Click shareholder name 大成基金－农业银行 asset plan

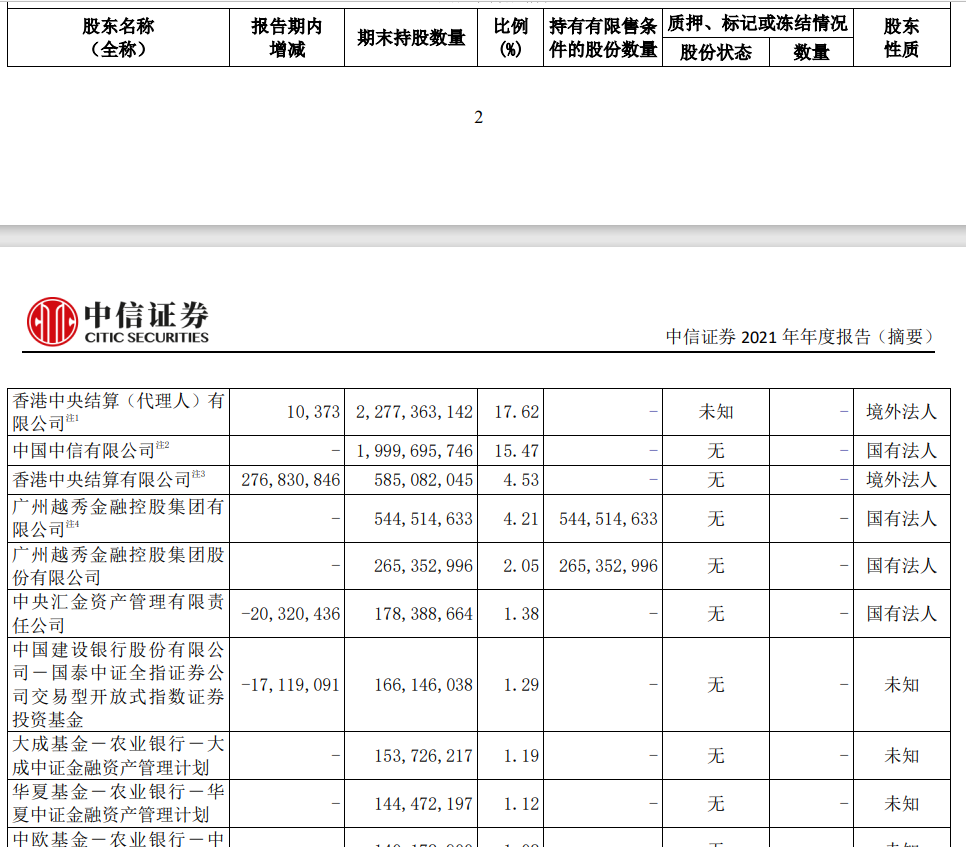pyautogui.click(x=118, y=756)
